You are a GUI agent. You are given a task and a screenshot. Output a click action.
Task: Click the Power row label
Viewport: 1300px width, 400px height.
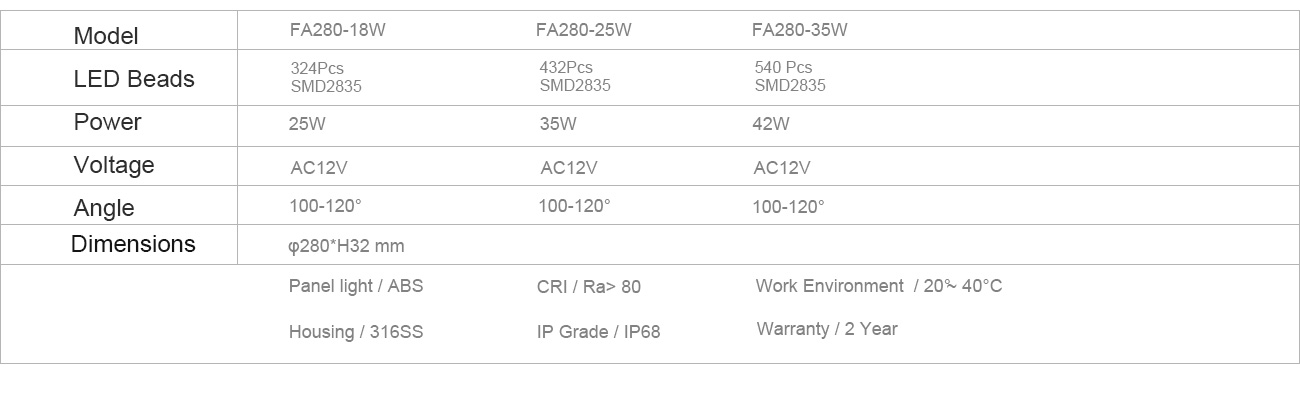point(108,122)
